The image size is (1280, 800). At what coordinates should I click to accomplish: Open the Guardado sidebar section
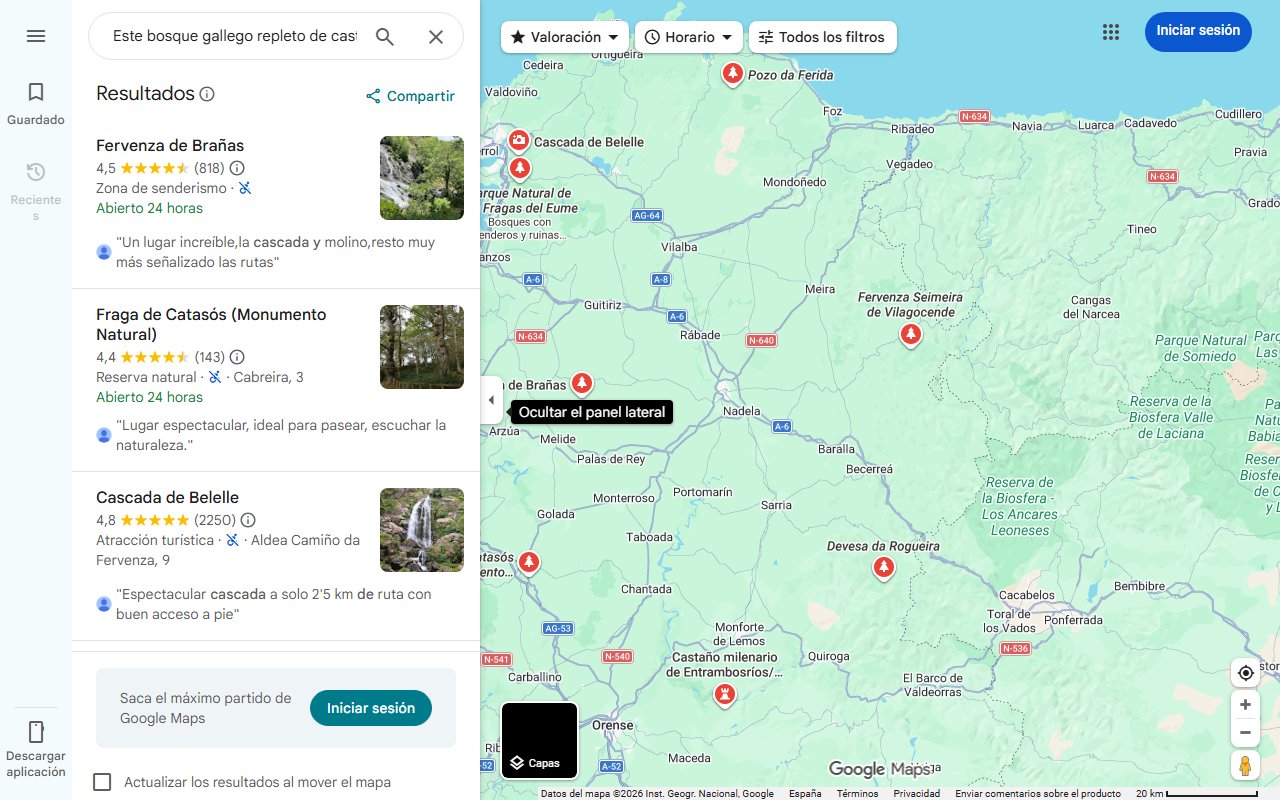(x=36, y=100)
